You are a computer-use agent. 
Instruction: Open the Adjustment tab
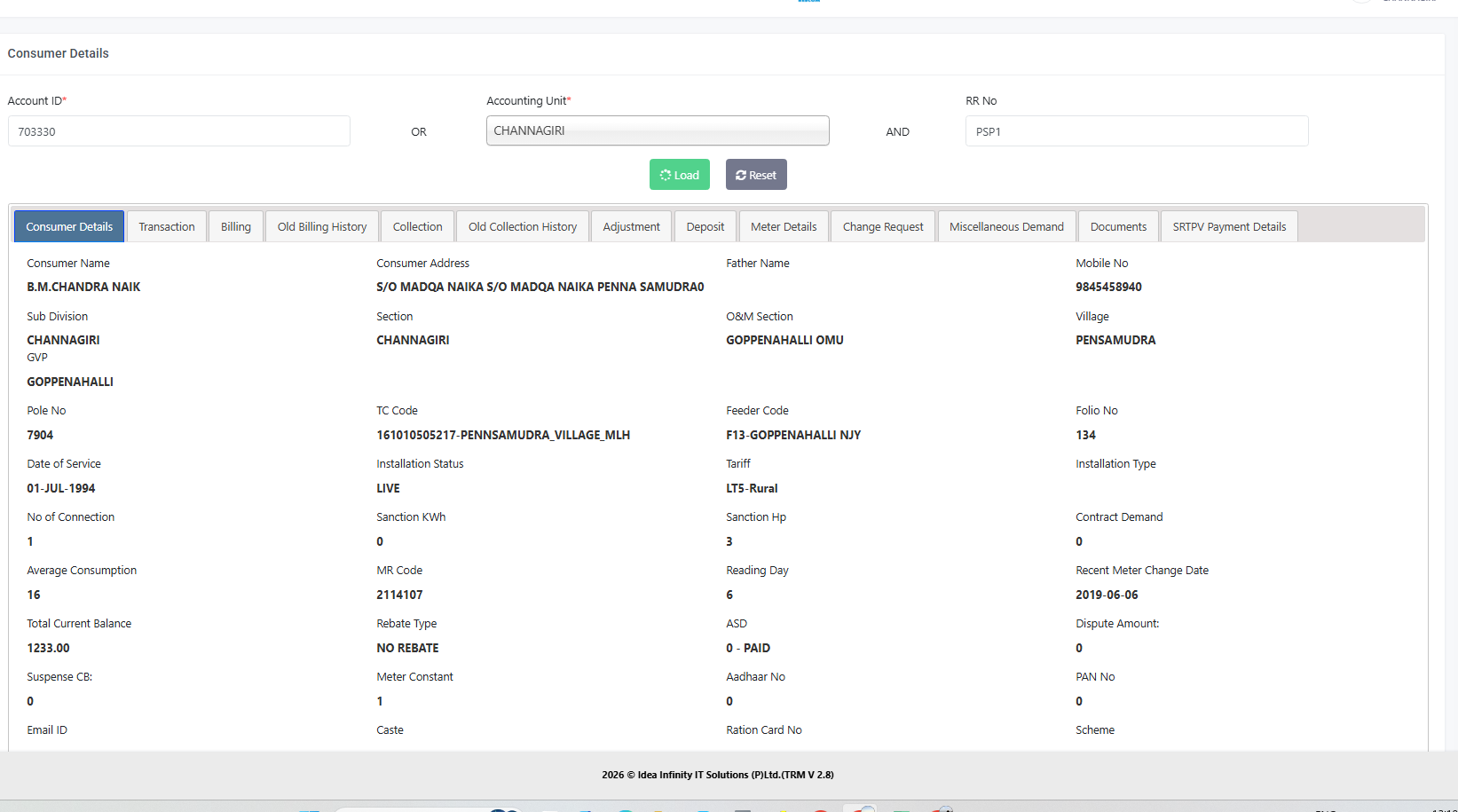[631, 226]
